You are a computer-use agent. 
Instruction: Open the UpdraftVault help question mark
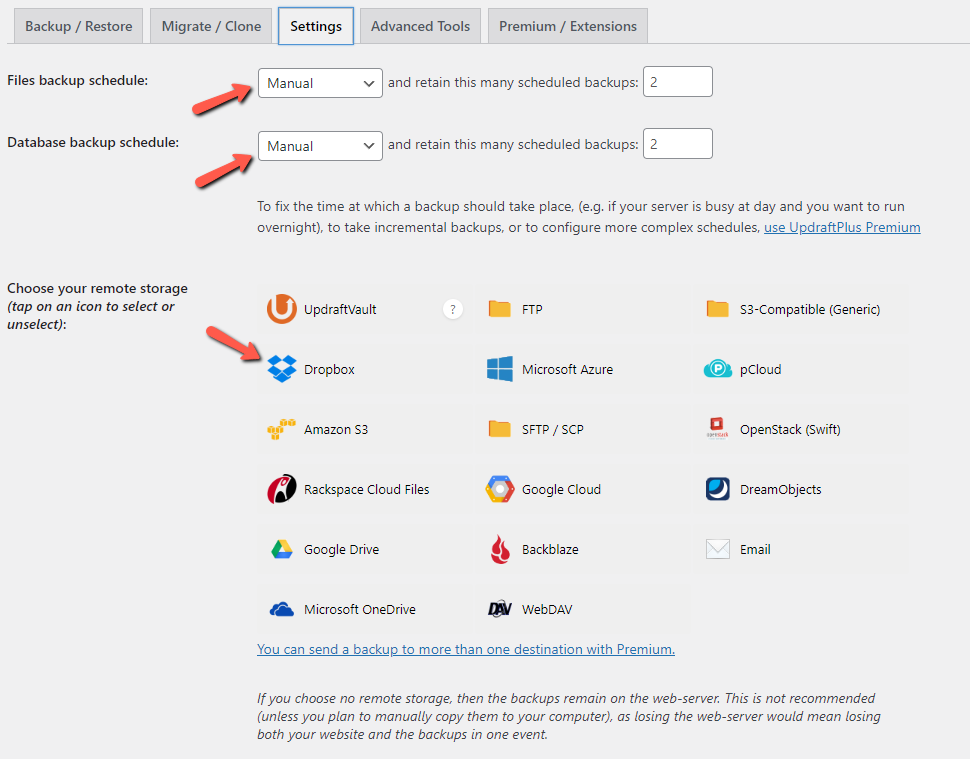[x=453, y=309]
